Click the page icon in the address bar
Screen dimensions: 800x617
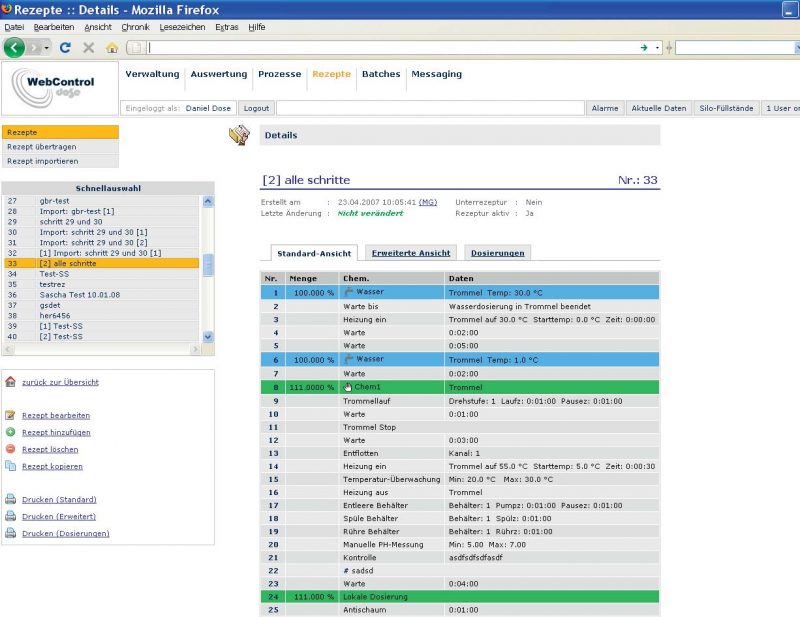pyautogui.click(x=135, y=47)
